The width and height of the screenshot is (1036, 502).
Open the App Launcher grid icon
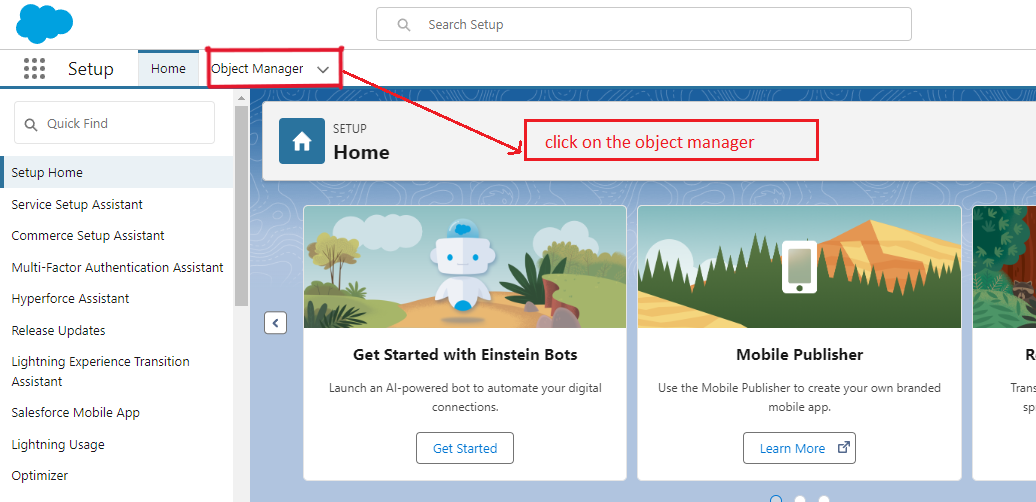click(x=34, y=69)
